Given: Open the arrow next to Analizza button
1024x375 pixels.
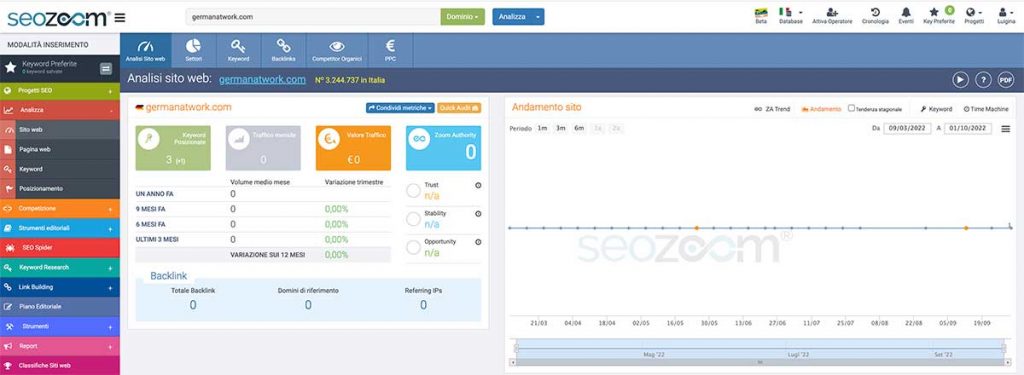Looking at the screenshot, I should pos(537,17).
